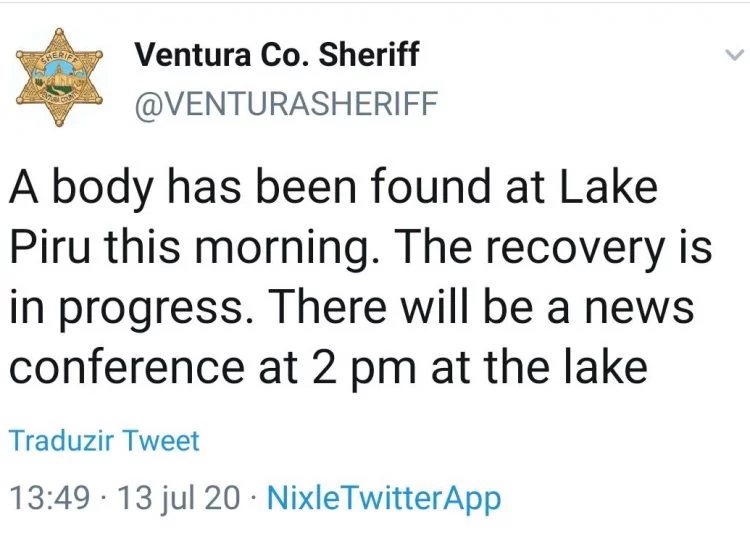Select the 13:49 timestamp
The height and width of the screenshot is (536, 750).
tap(50, 497)
